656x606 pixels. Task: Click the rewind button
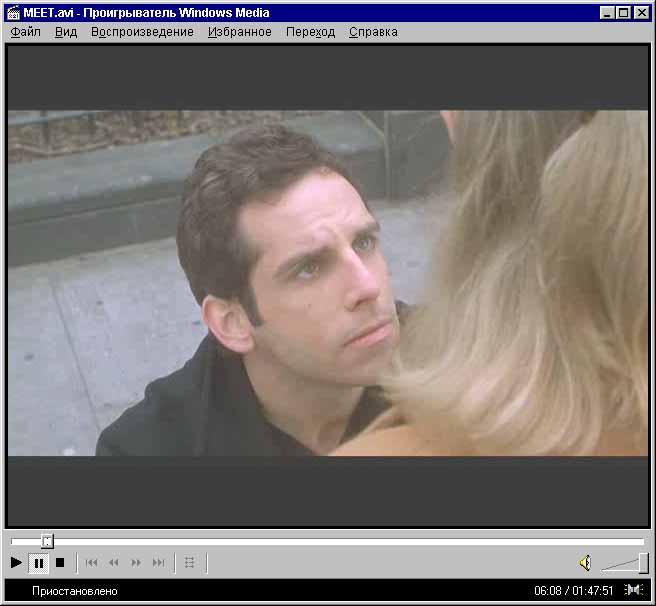(114, 563)
